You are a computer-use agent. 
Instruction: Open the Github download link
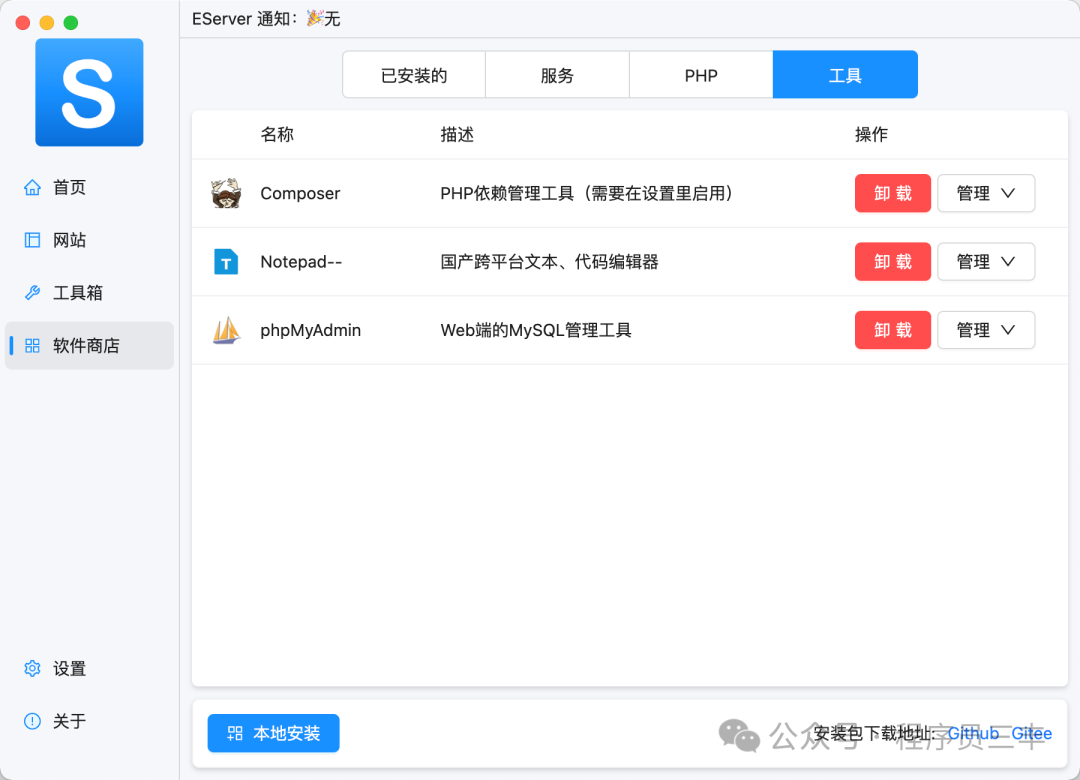(x=973, y=733)
